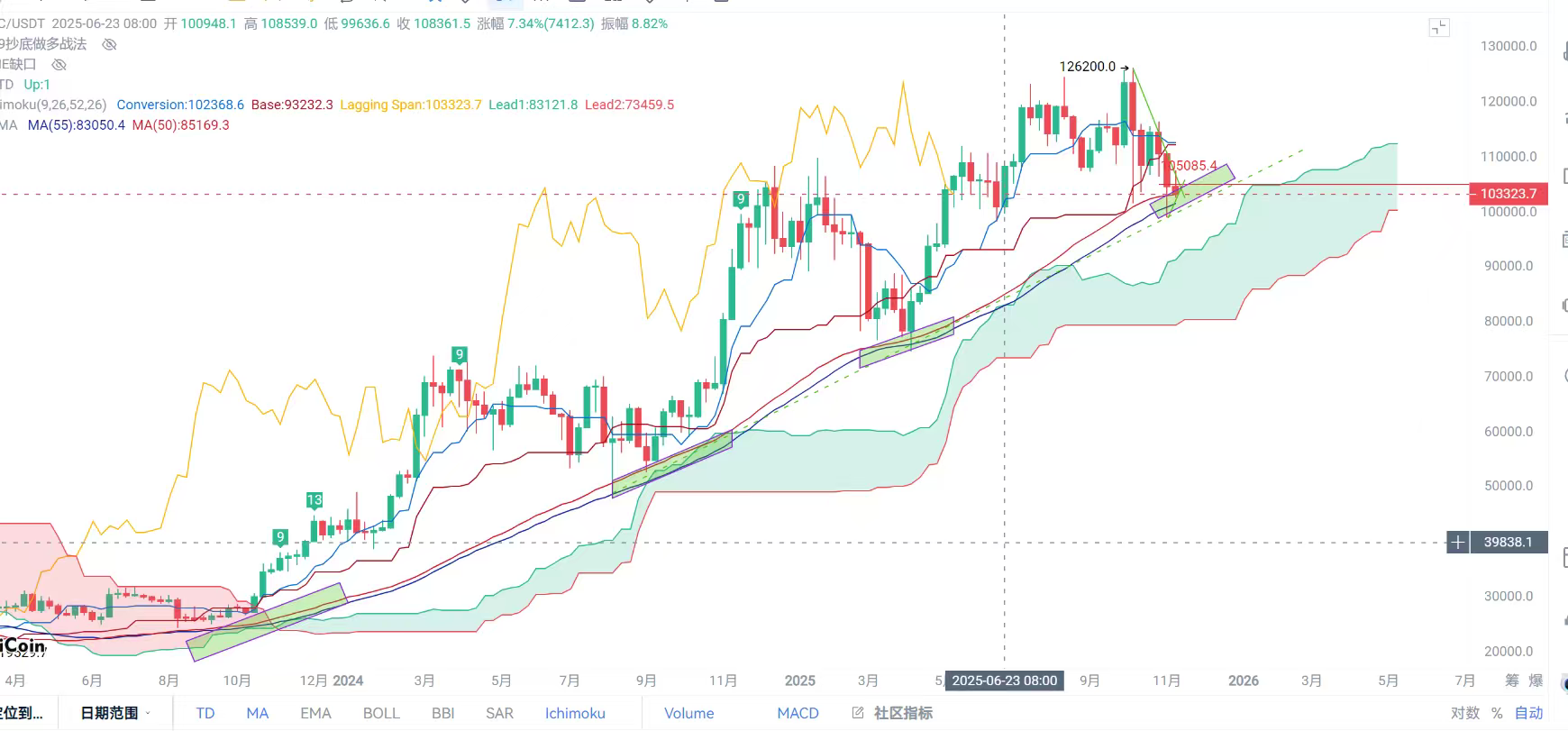Enable 自动 auto scaling
The image size is (1568, 731).
pos(1528,713)
